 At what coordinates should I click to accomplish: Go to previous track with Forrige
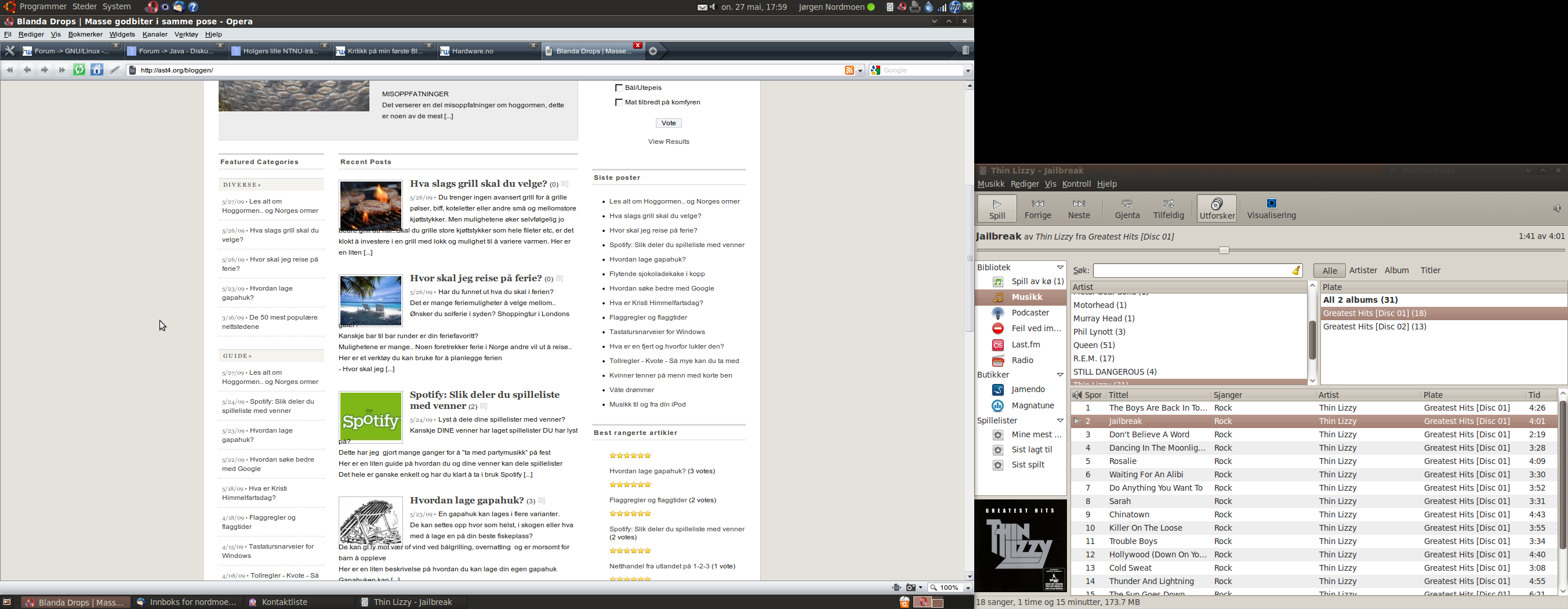(1038, 209)
